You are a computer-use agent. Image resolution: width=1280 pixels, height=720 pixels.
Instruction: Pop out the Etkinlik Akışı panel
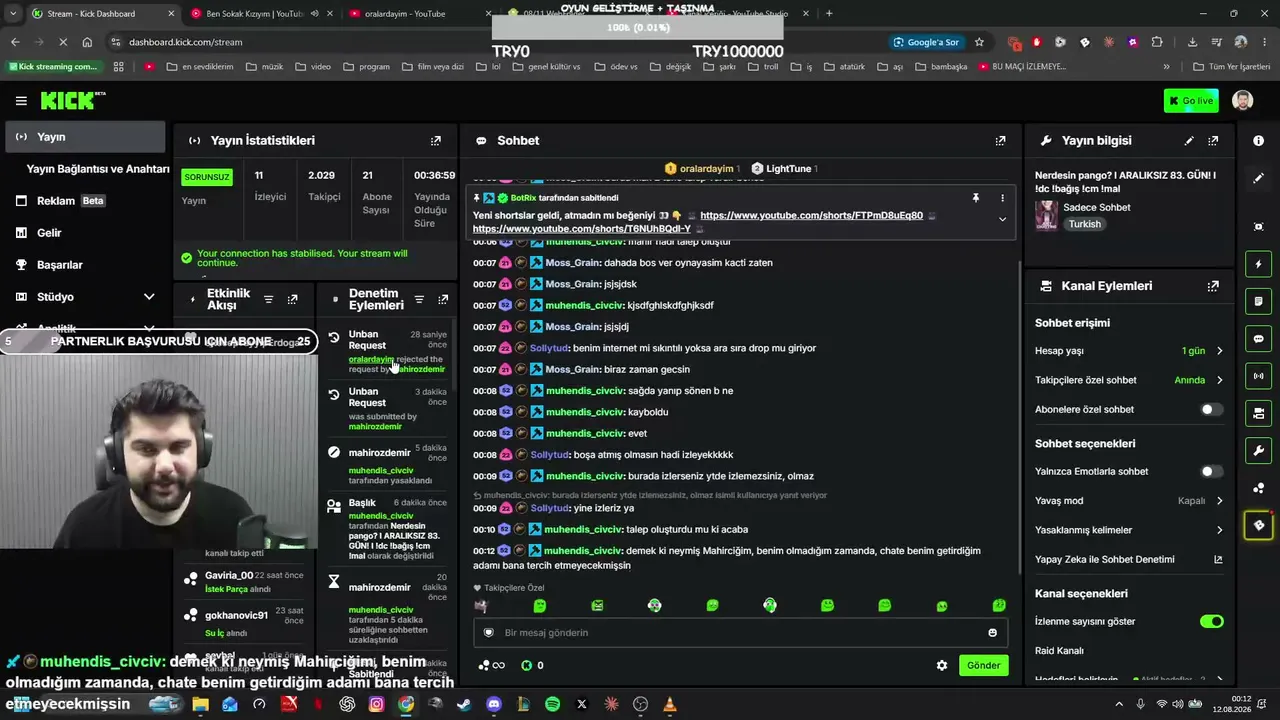292,299
